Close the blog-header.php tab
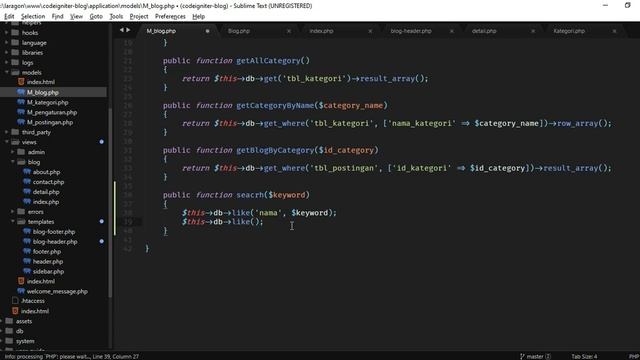 tap(451, 31)
